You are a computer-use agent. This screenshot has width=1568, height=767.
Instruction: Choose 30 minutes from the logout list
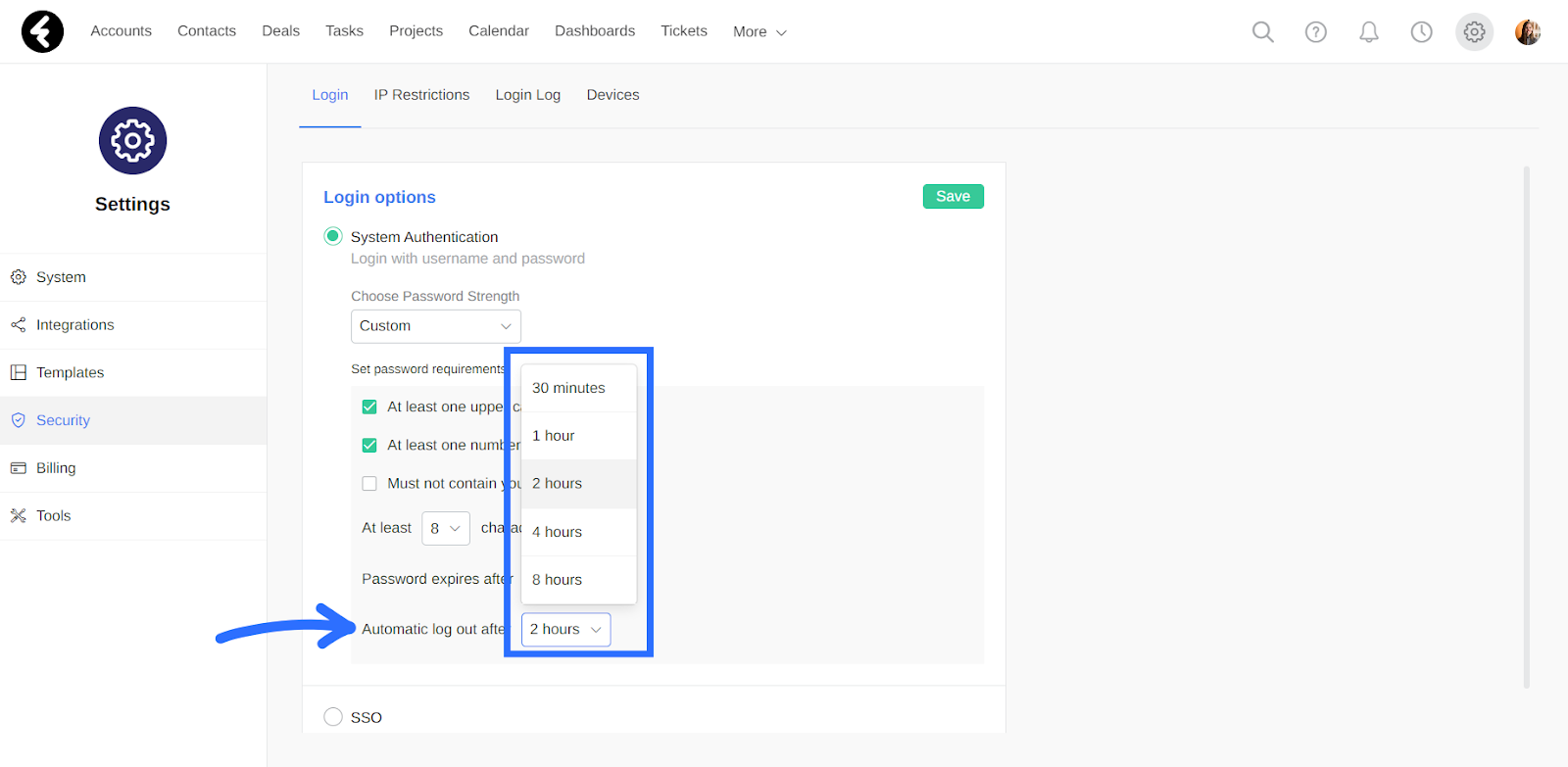tap(579, 388)
